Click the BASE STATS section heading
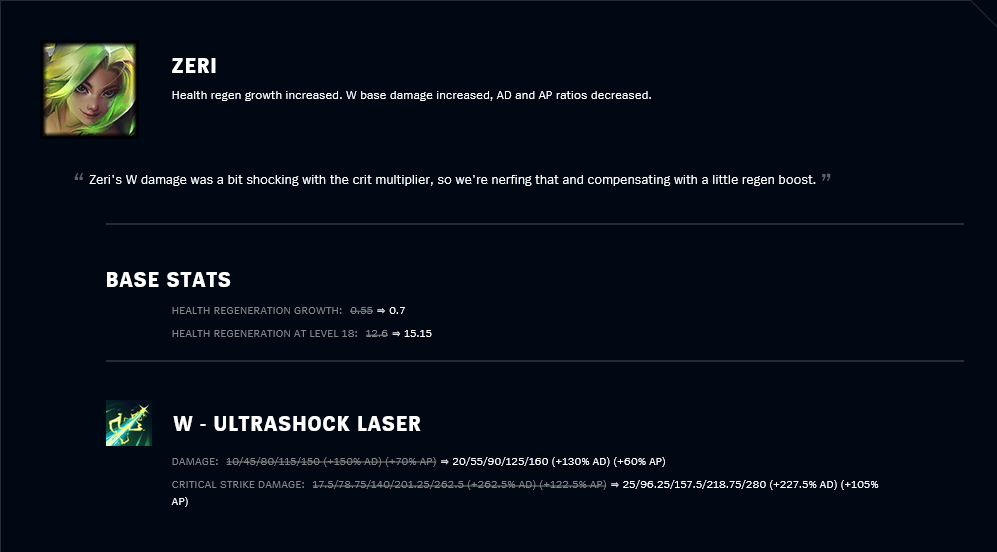The width and height of the screenshot is (997, 552). pyautogui.click(x=168, y=280)
